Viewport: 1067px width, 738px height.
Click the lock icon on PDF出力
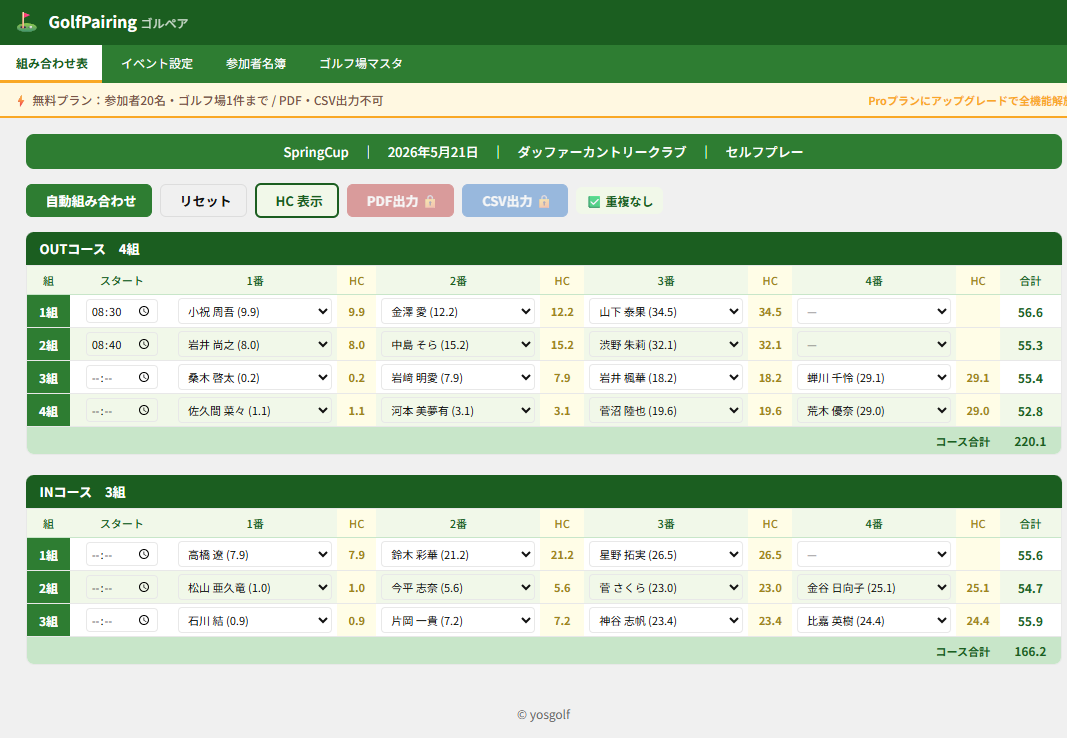(x=430, y=201)
